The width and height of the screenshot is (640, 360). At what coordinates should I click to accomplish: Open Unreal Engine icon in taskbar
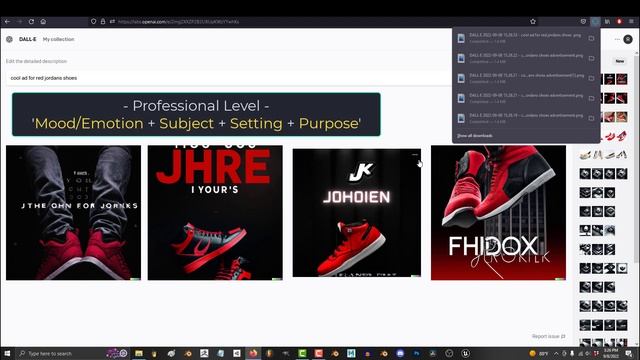click(x=465, y=353)
